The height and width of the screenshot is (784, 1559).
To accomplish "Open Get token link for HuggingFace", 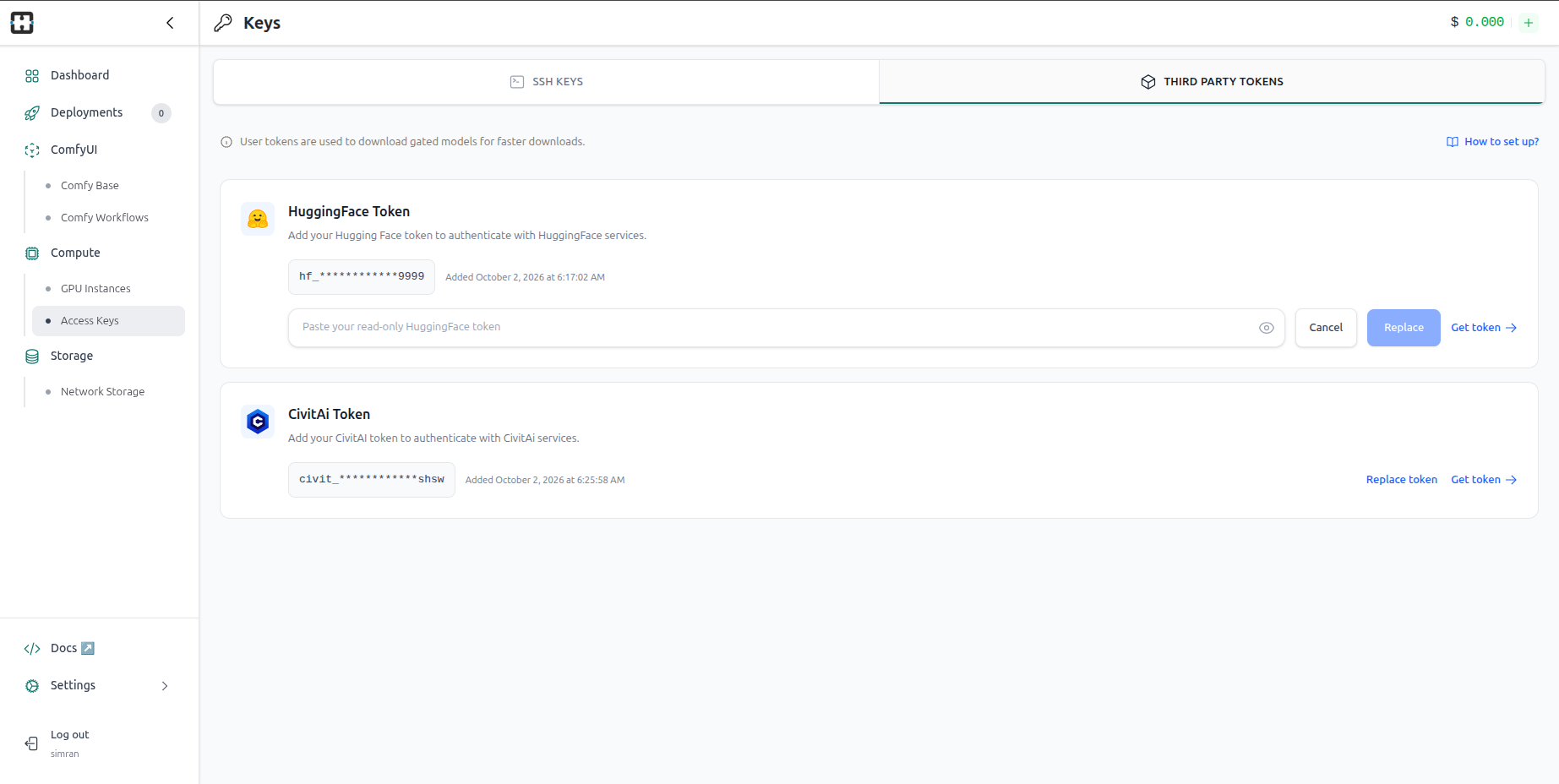I will pos(1484,328).
